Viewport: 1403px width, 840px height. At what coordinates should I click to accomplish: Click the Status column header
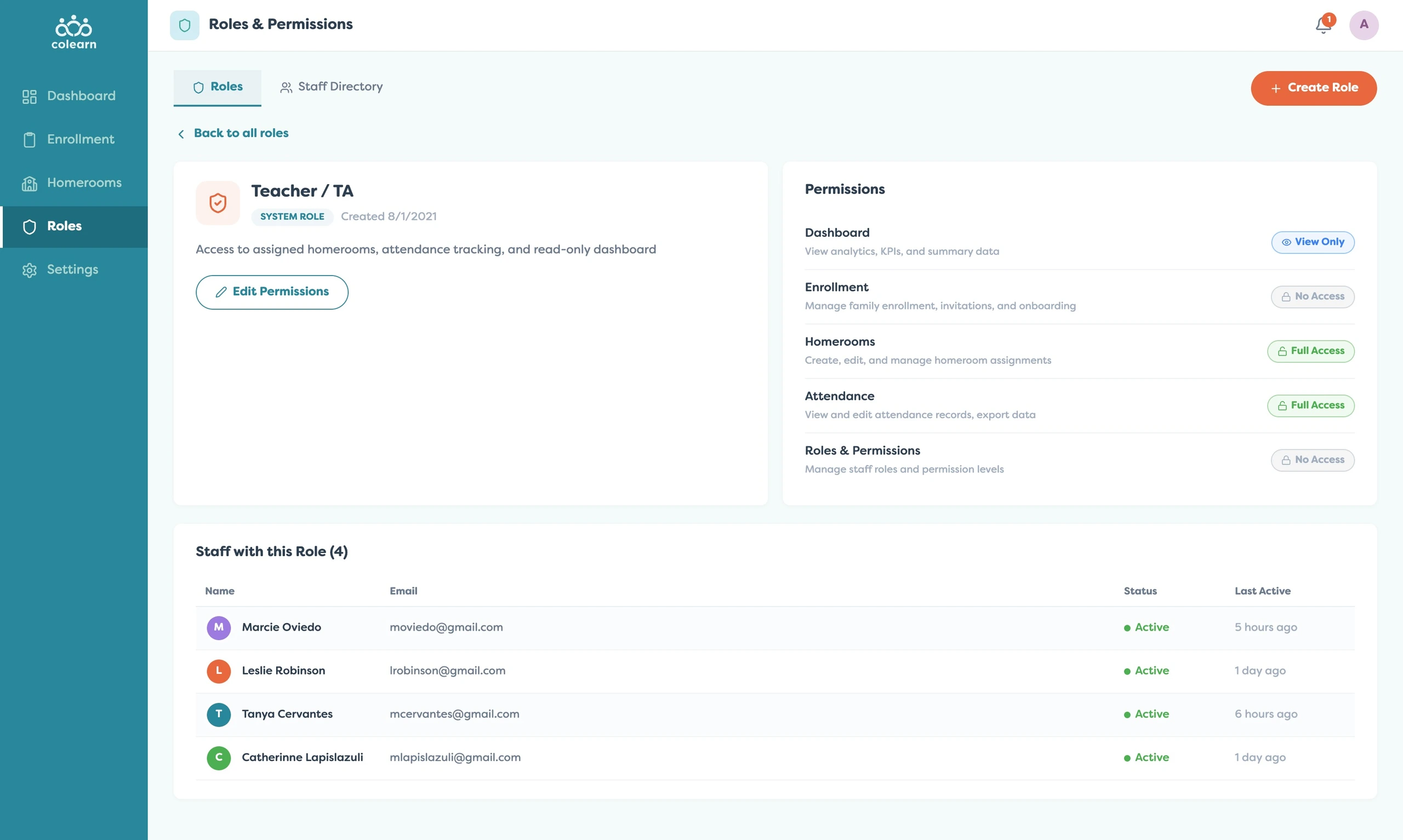tap(1140, 591)
